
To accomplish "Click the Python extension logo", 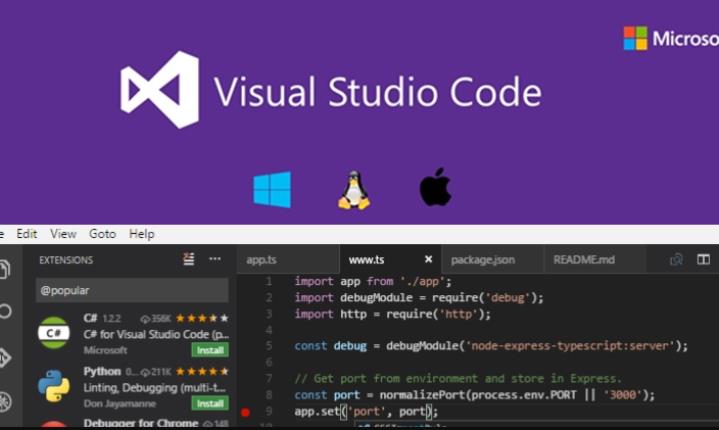I will coord(53,385).
